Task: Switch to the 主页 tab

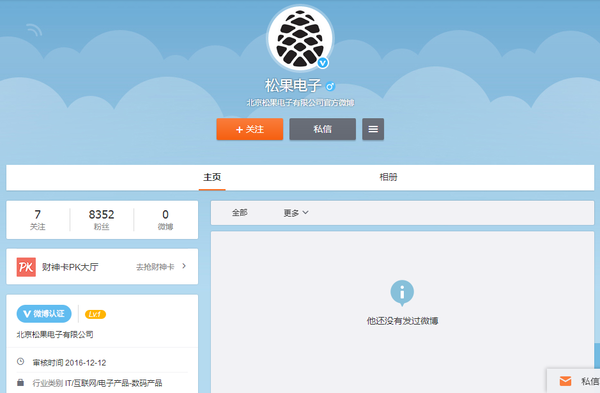Action: pos(212,177)
